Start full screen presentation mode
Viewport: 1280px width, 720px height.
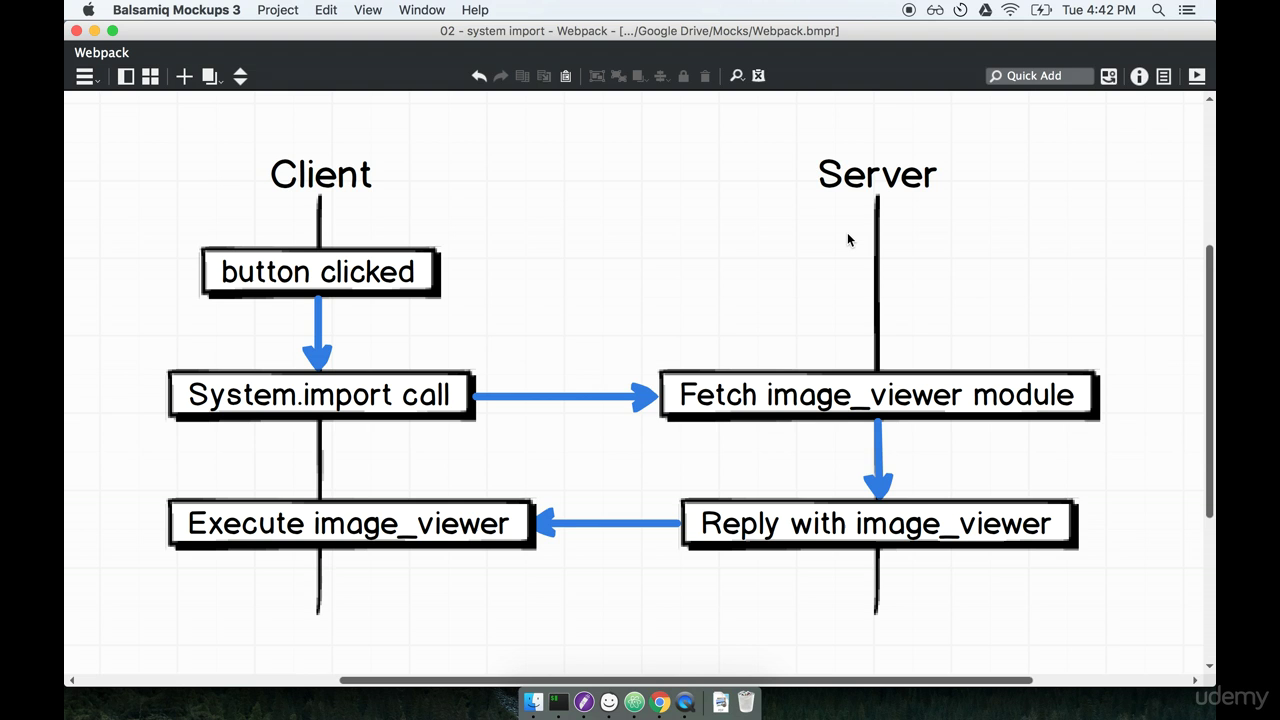[x=1196, y=76]
